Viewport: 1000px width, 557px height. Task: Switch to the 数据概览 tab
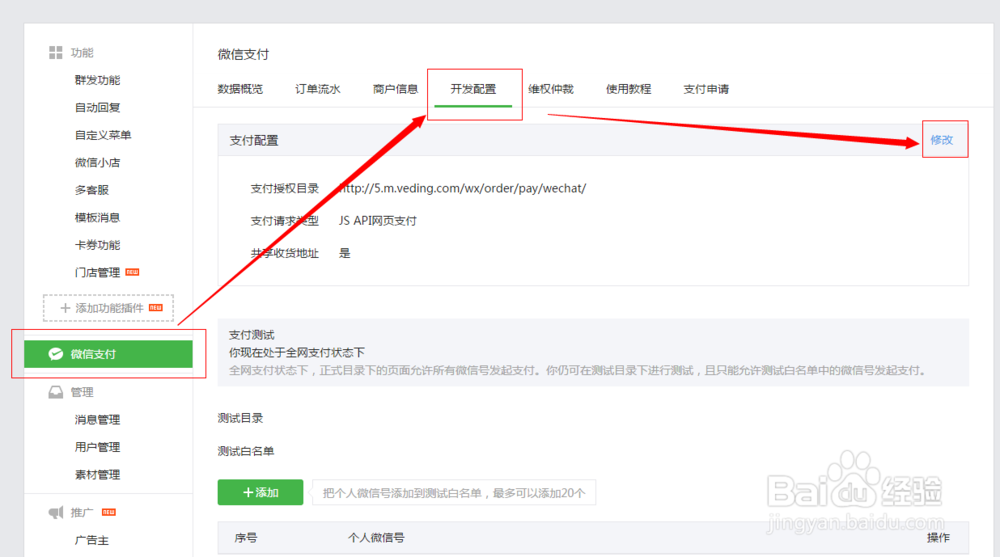coord(240,89)
